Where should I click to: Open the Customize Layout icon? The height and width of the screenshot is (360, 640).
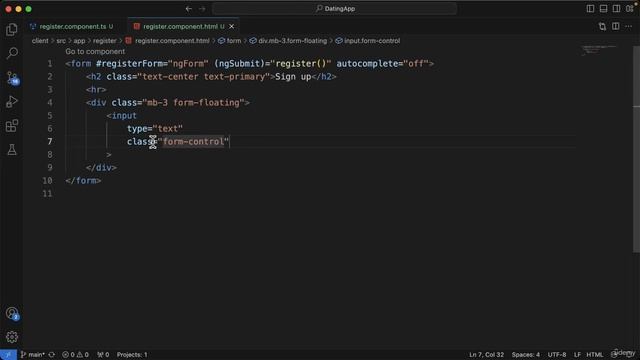tap(630, 9)
